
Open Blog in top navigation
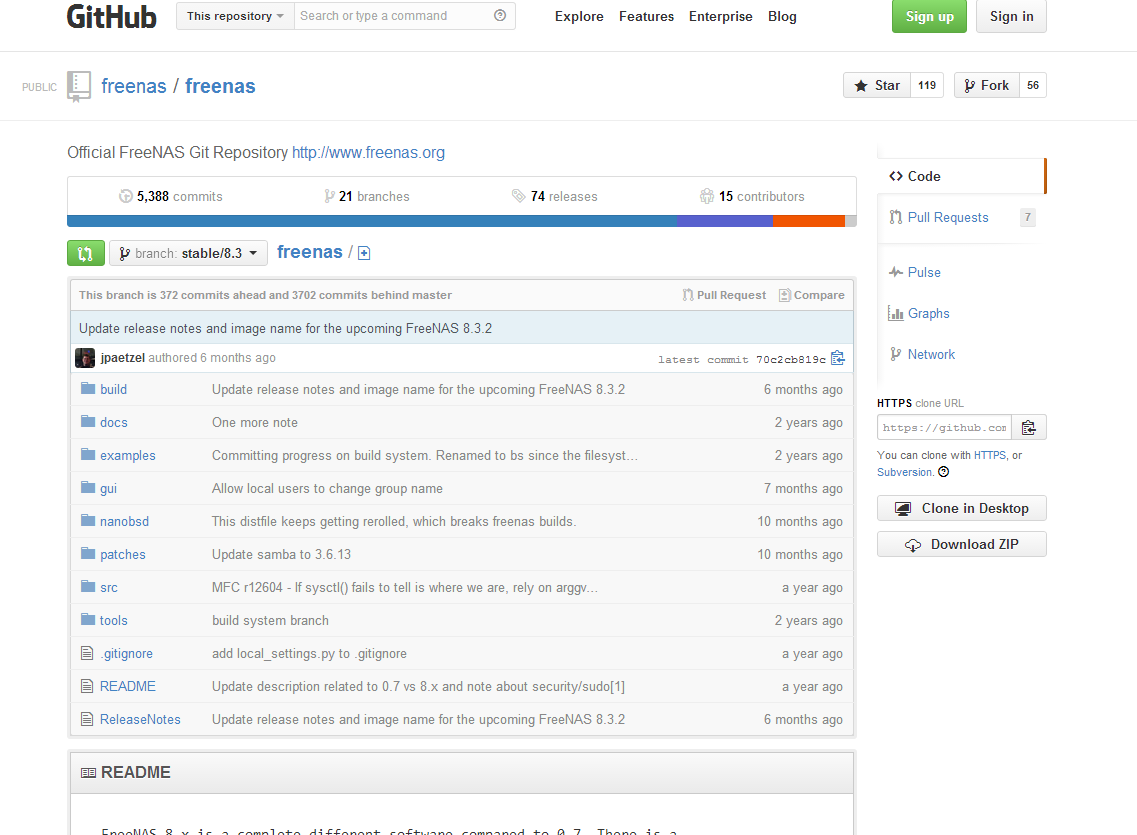click(782, 16)
